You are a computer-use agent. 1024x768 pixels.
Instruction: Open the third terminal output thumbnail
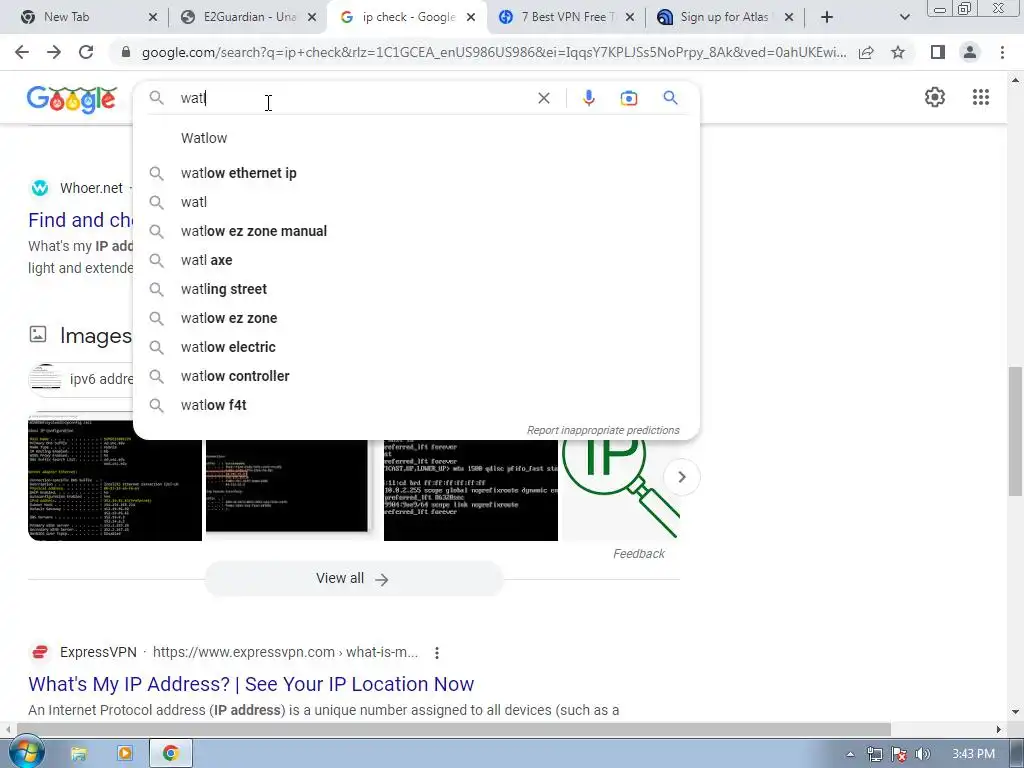[x=471, y=490]
